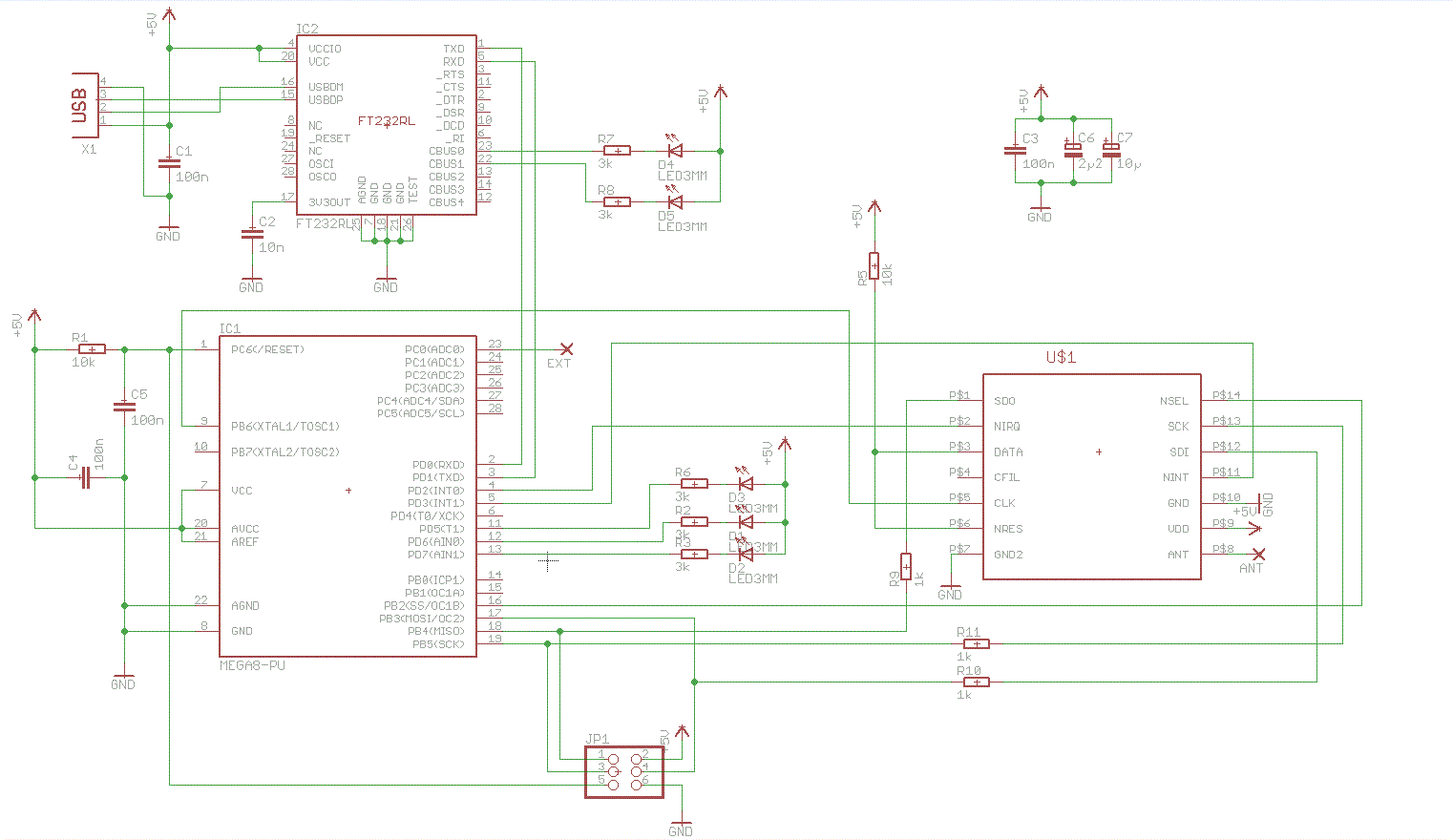
Task: Click the EXT no-connect cross marker
Action: pos(567,349)
